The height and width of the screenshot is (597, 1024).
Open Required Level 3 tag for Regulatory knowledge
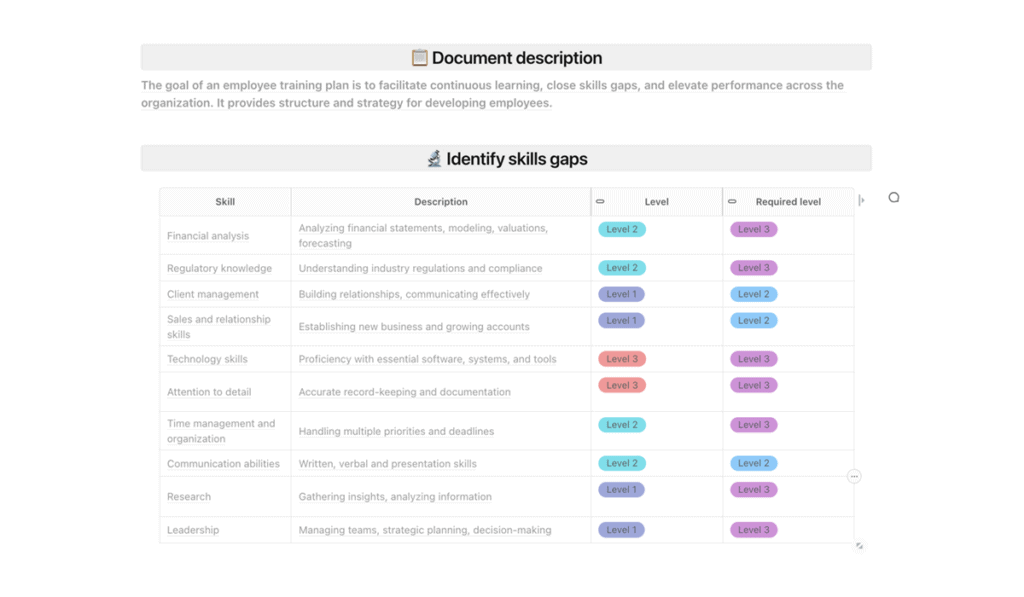pyautogui.click(x=754, y=268)
